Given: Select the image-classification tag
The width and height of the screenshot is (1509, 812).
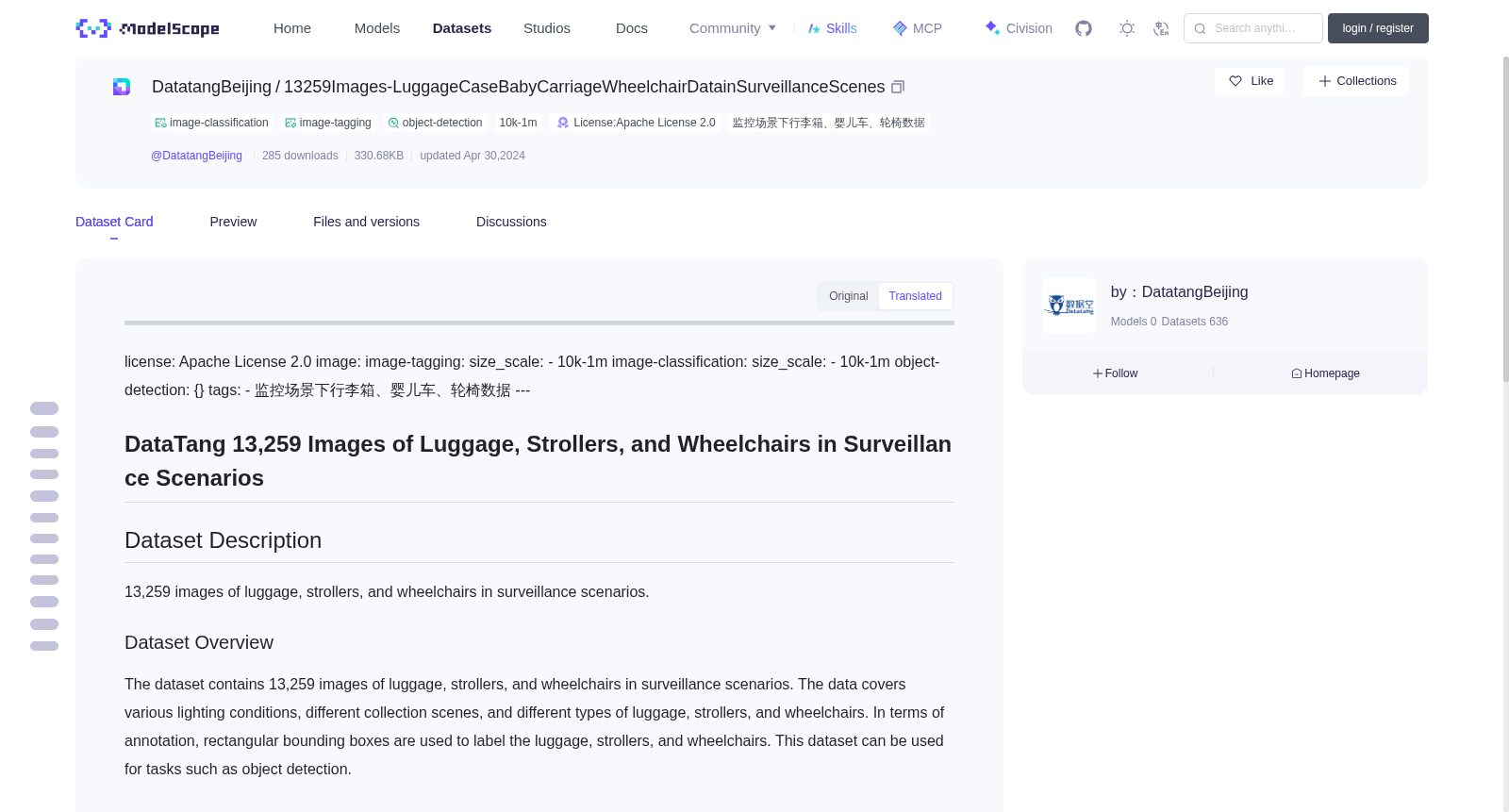Looking at the screenshot, I should click(x=212, y=123).
